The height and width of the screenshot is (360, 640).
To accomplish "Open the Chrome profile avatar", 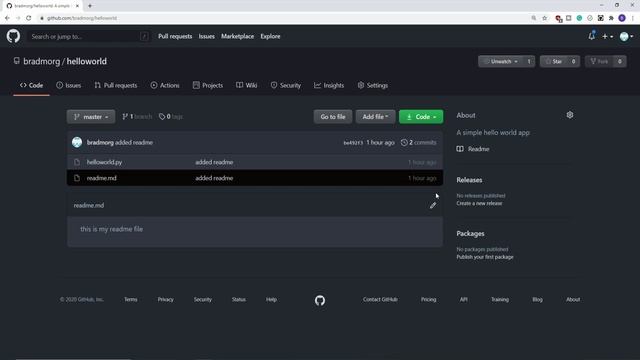I will (622, 18).
